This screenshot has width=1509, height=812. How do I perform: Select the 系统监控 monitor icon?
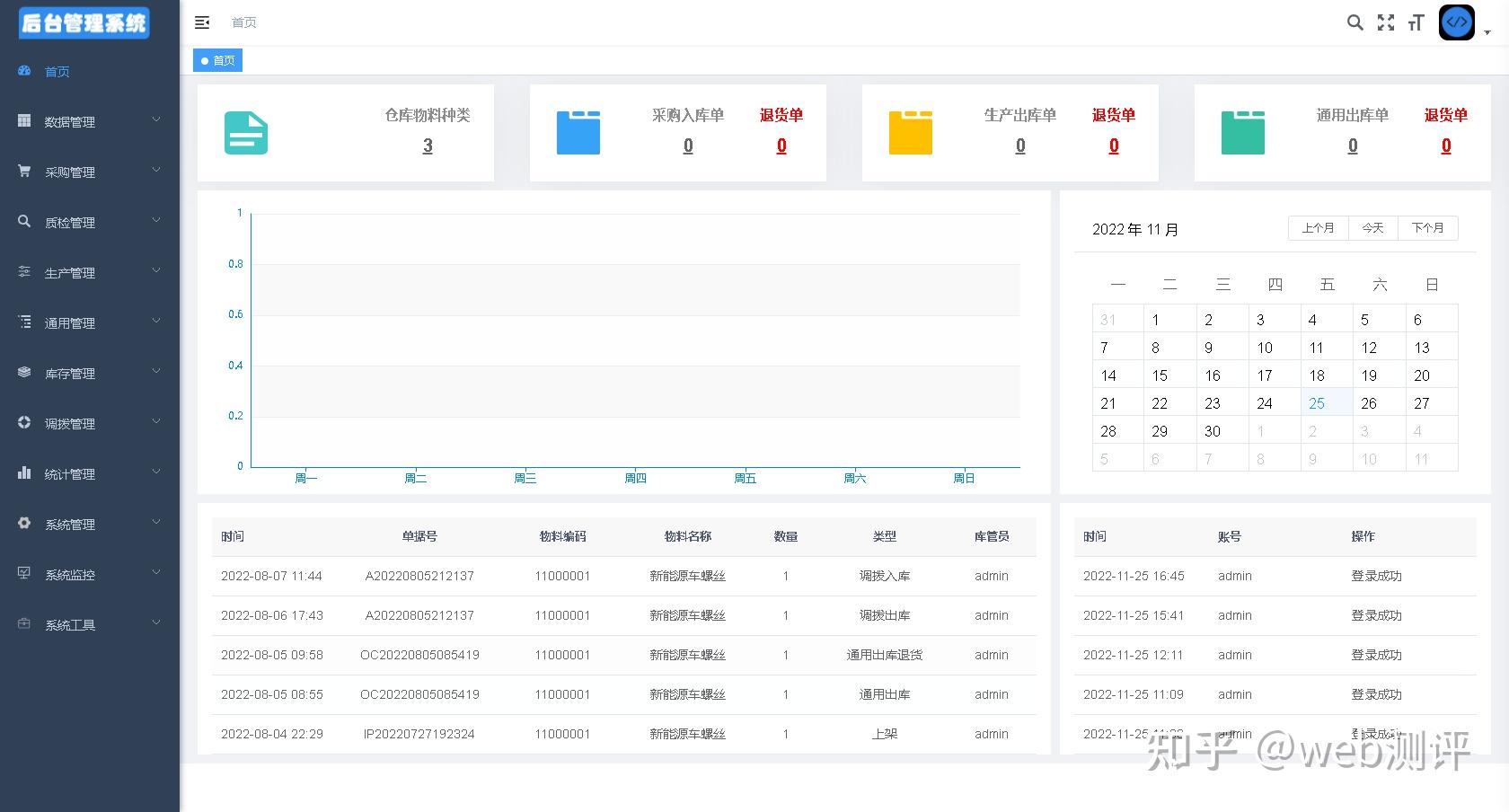click(23, 573)
